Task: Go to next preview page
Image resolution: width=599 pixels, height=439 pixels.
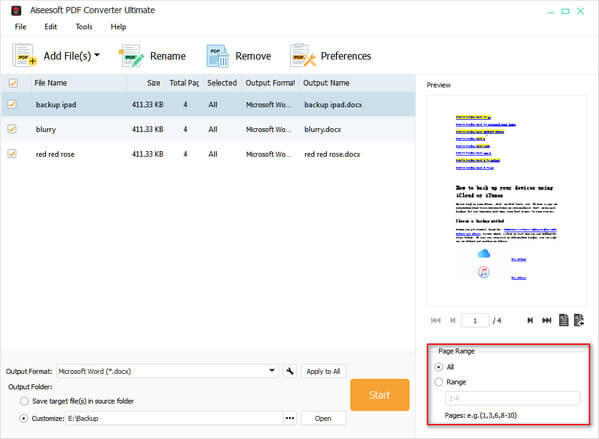Action: tap(530, 320)
